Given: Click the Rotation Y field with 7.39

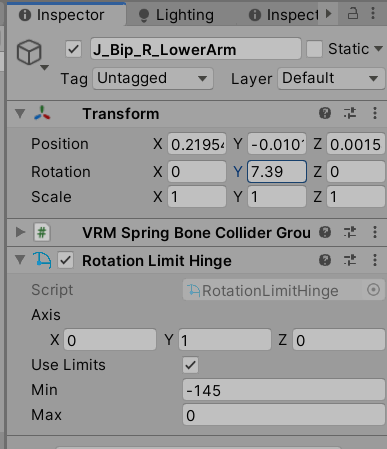Looking at the screenshot, I should 277,171.
